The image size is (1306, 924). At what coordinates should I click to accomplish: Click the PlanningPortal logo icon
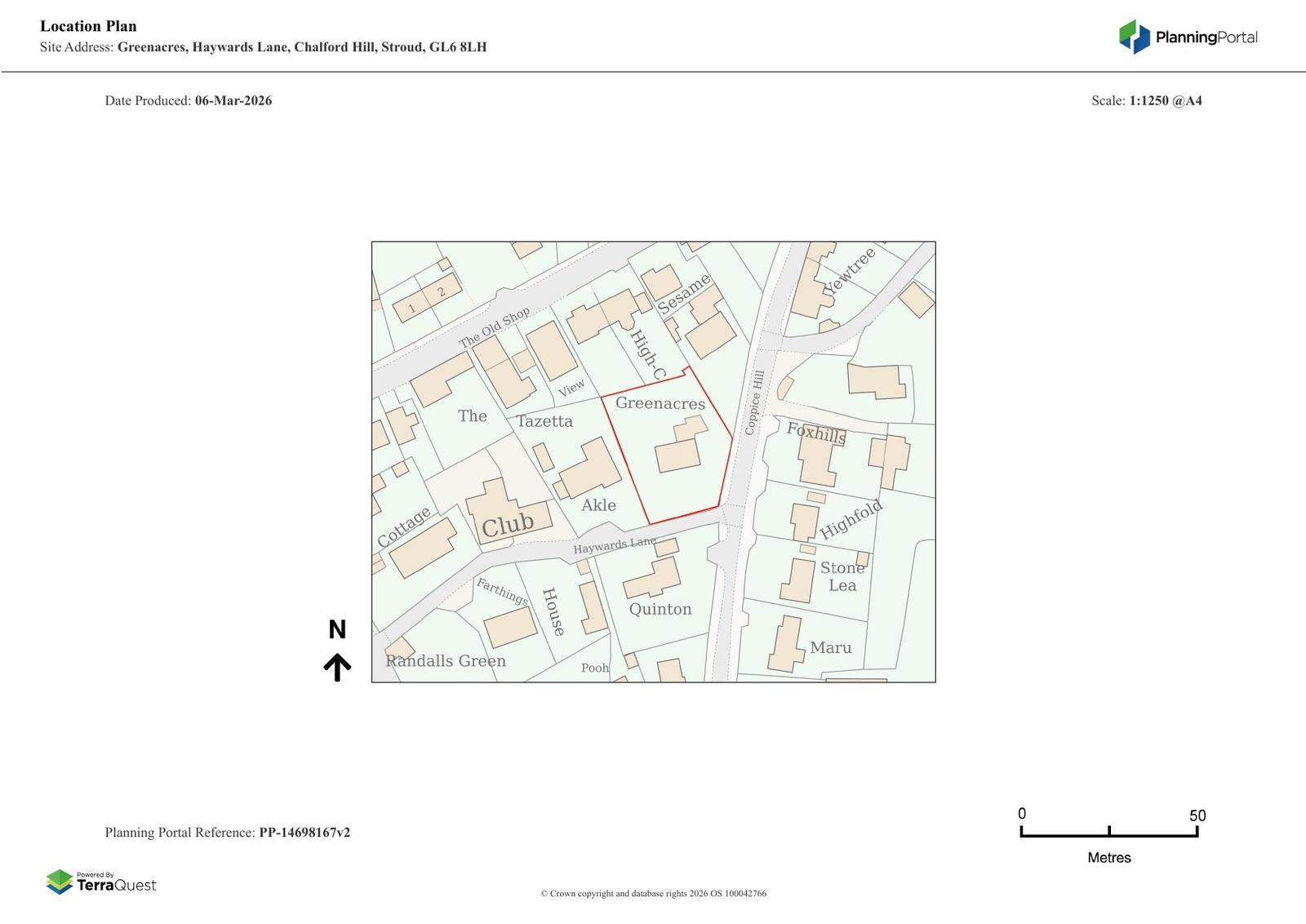(x=1134, y=37)
